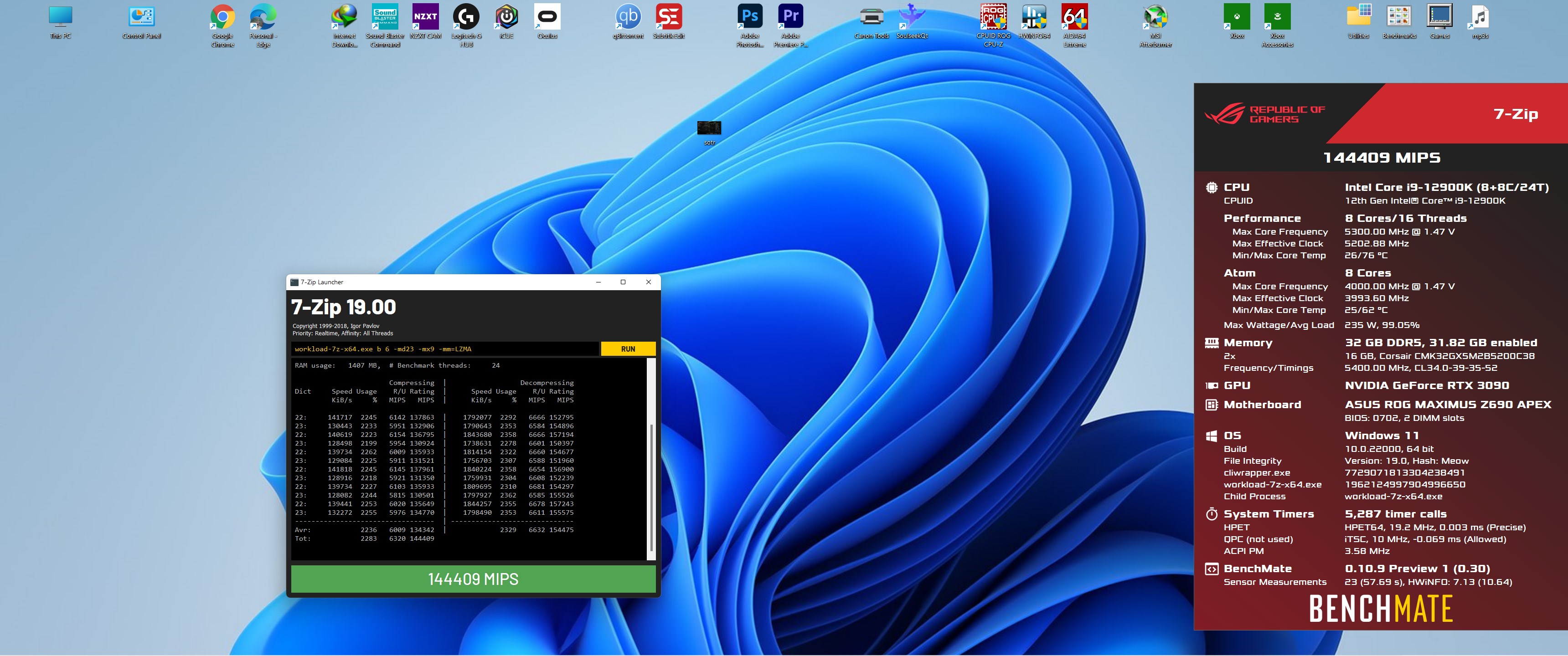Click 'NVIDIA GeForce RTX 3090' text

[x=1427, y=385]
